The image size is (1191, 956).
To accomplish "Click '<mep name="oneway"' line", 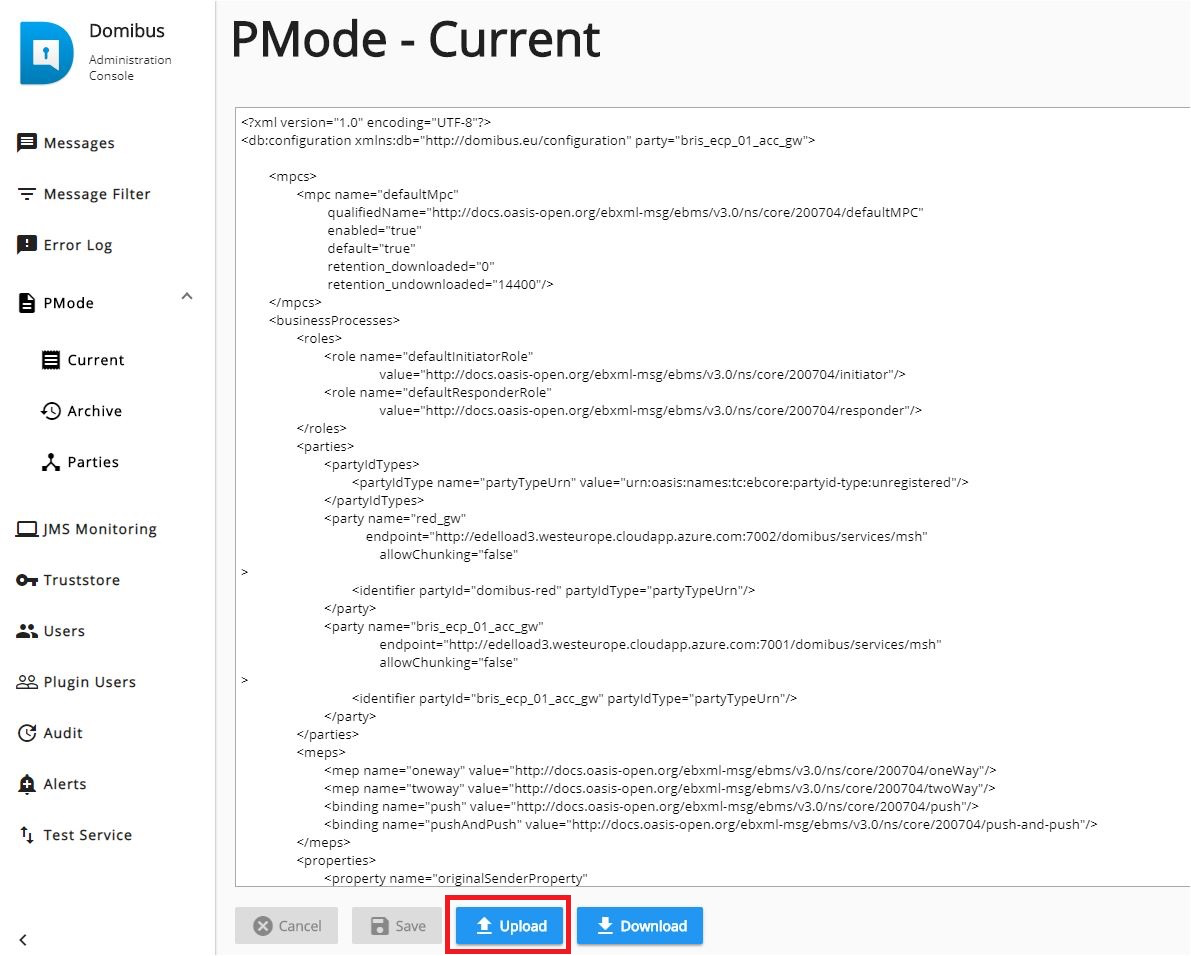I will click(660, 771).
